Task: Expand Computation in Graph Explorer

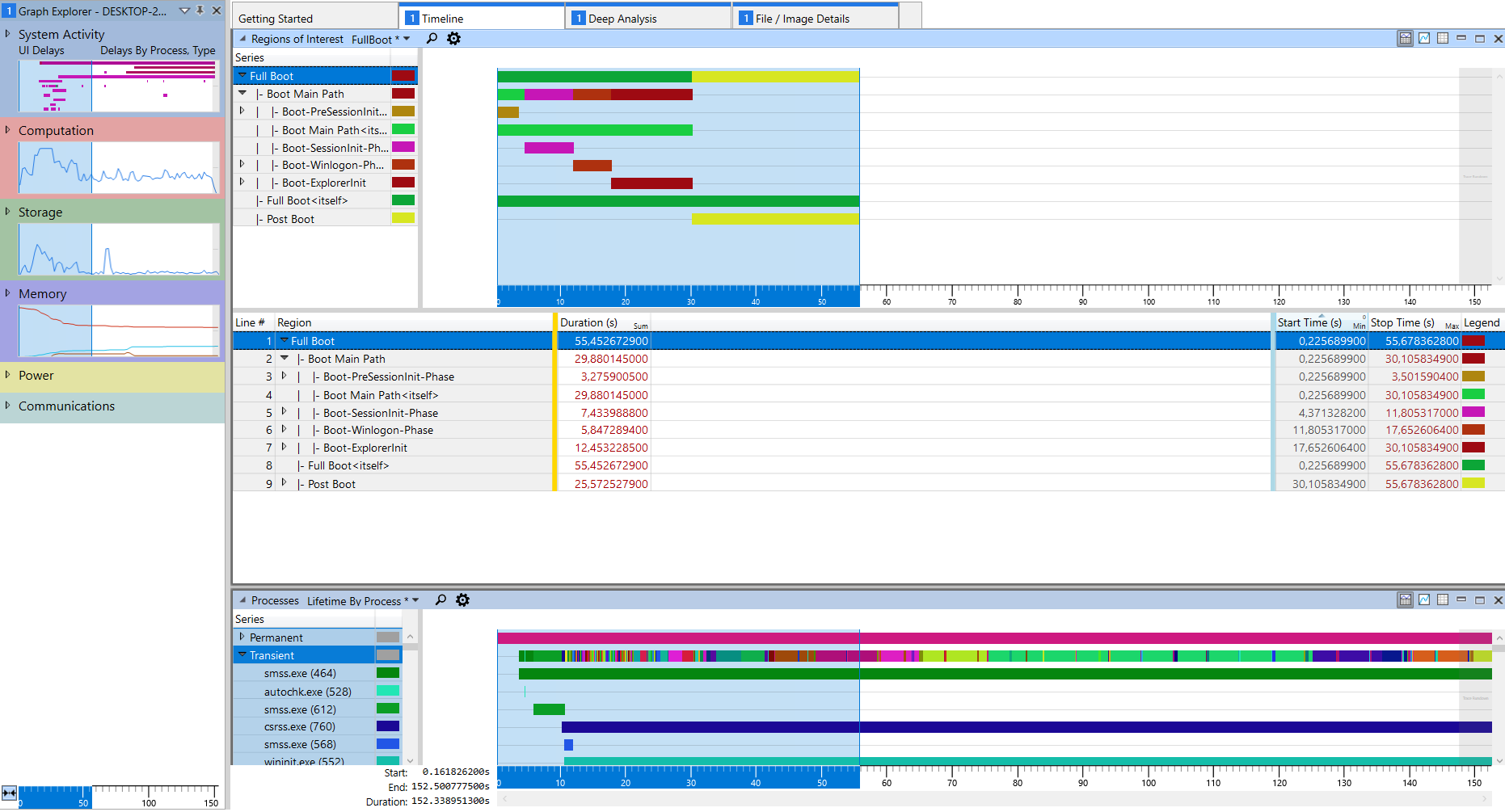Action: 8,130
